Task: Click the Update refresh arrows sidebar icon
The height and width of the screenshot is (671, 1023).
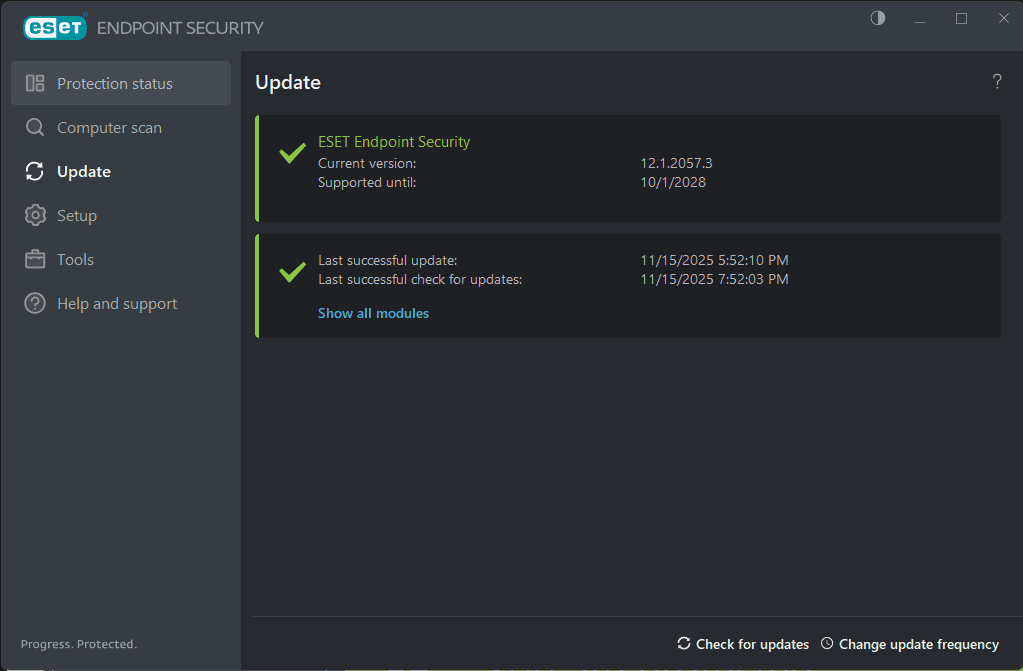Action: tap(35, 172)
